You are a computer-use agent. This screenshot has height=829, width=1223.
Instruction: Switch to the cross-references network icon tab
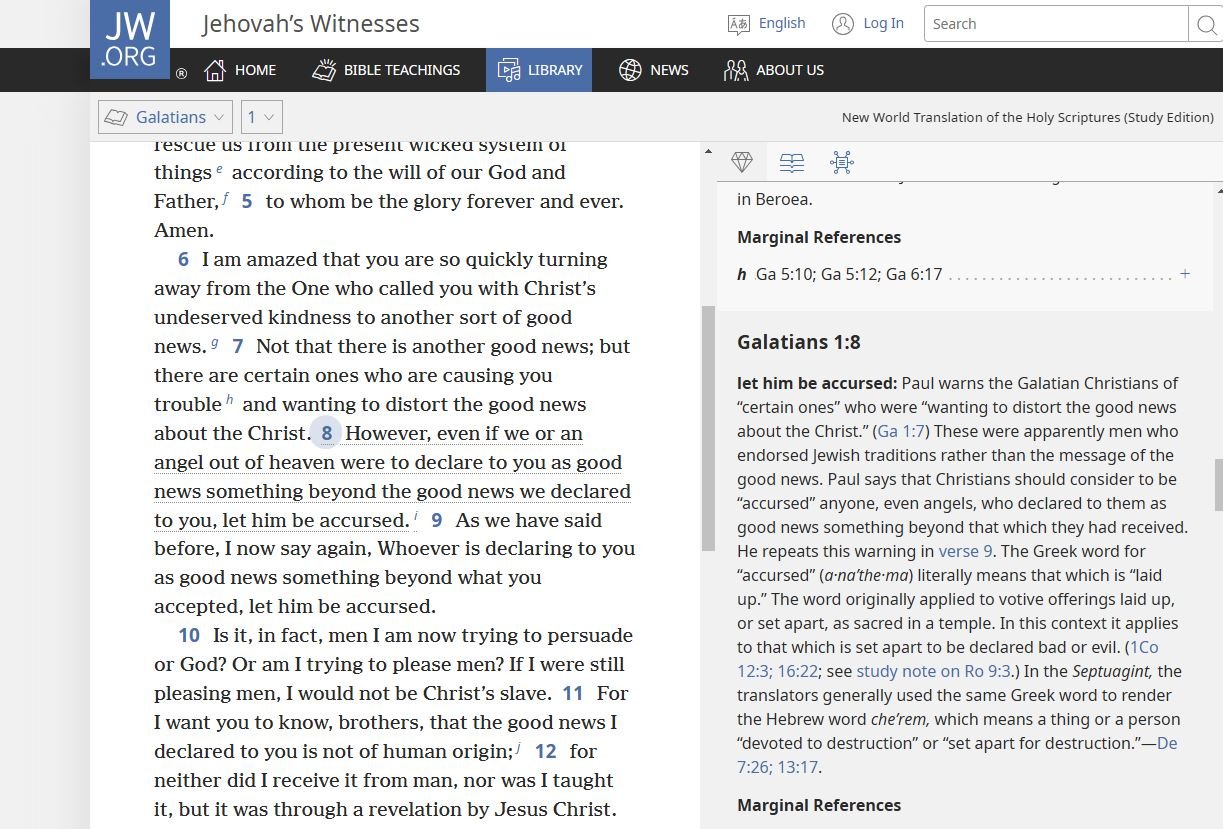tap(842, 162)
